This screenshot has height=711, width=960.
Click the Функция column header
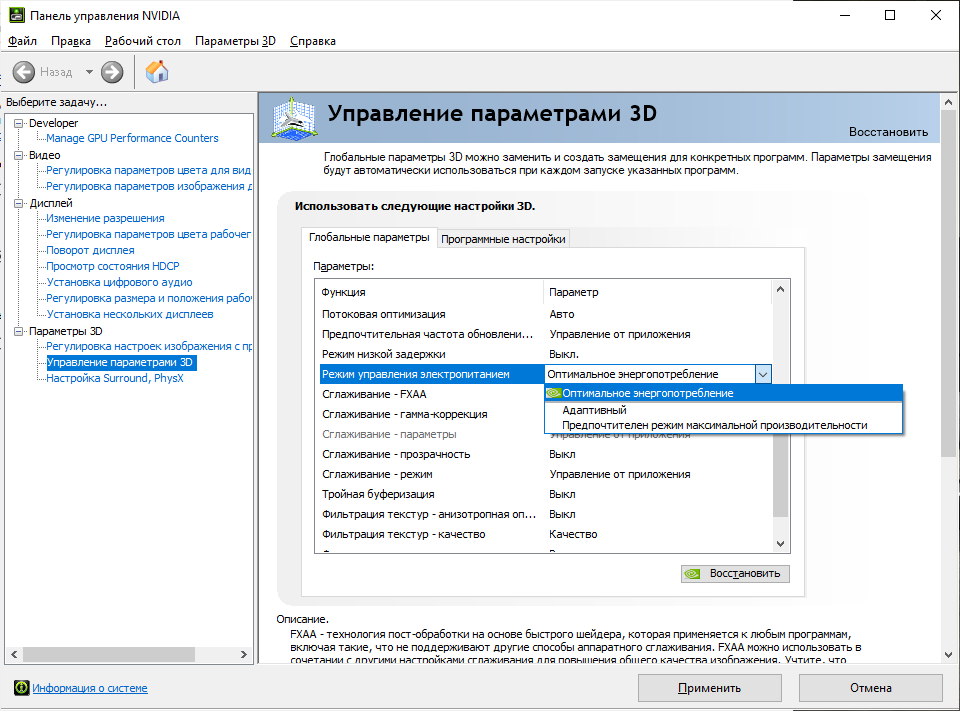430,292
